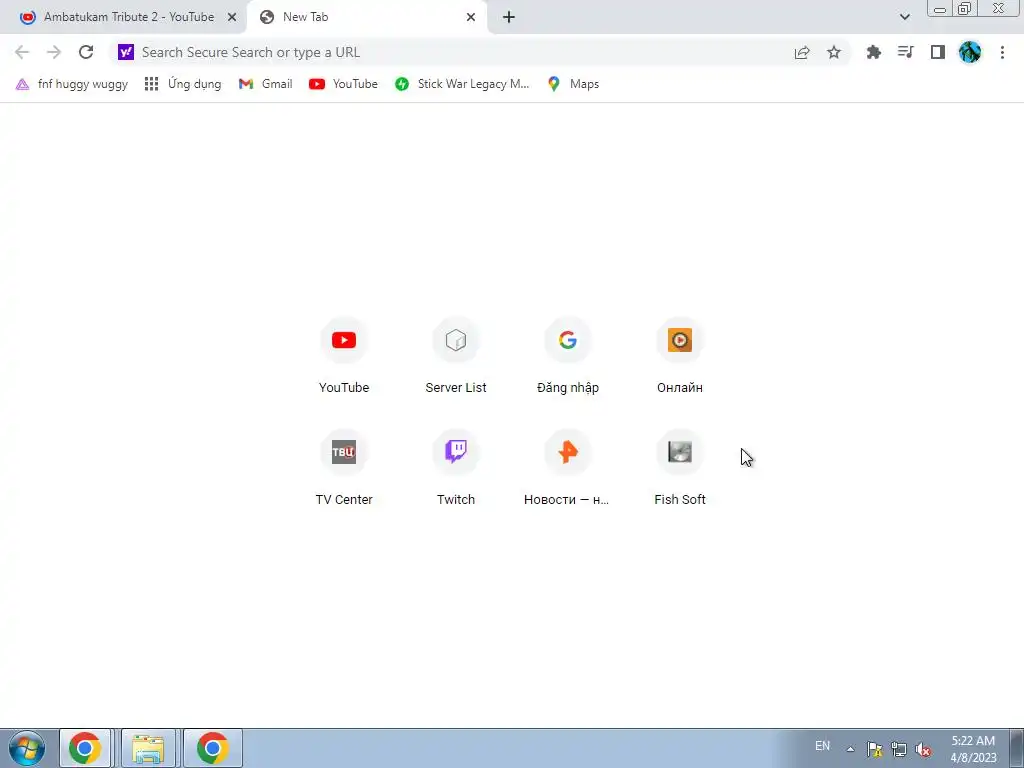Go back to the previous page
1024x768 pixels.
pos(22,52)
